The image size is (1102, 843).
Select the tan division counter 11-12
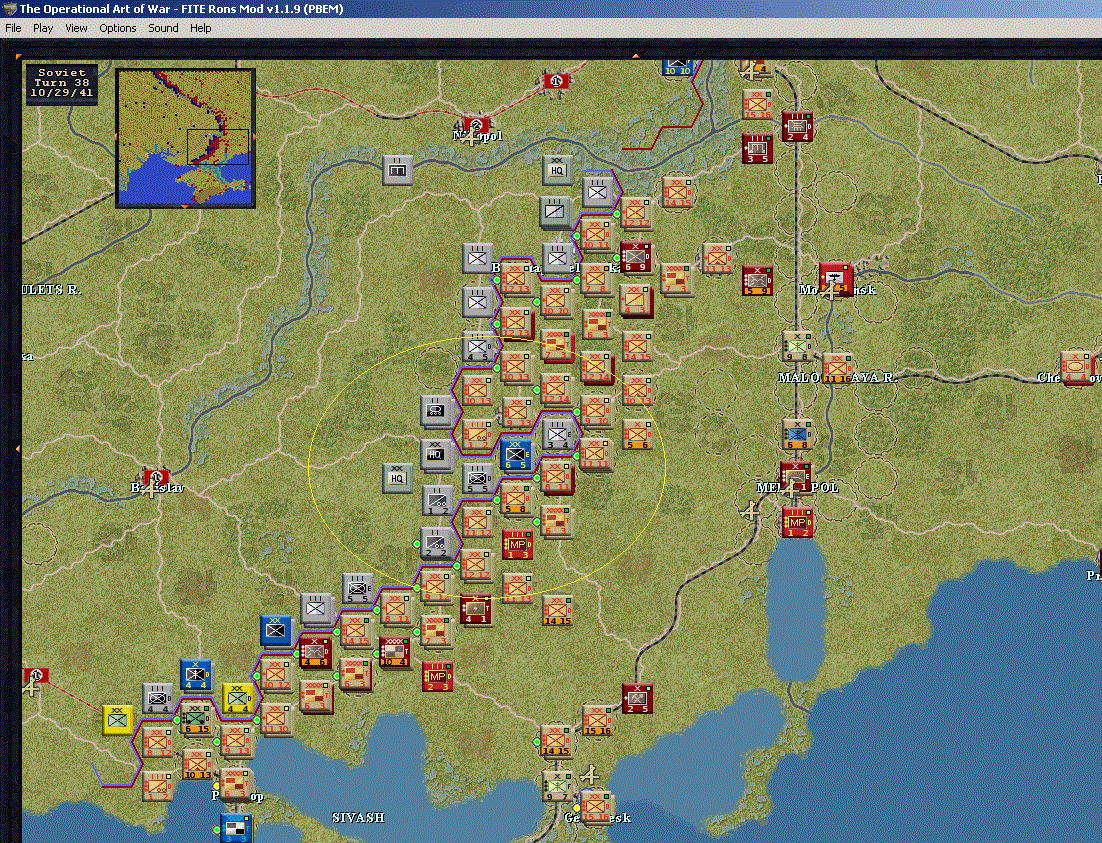coord(477,522)
